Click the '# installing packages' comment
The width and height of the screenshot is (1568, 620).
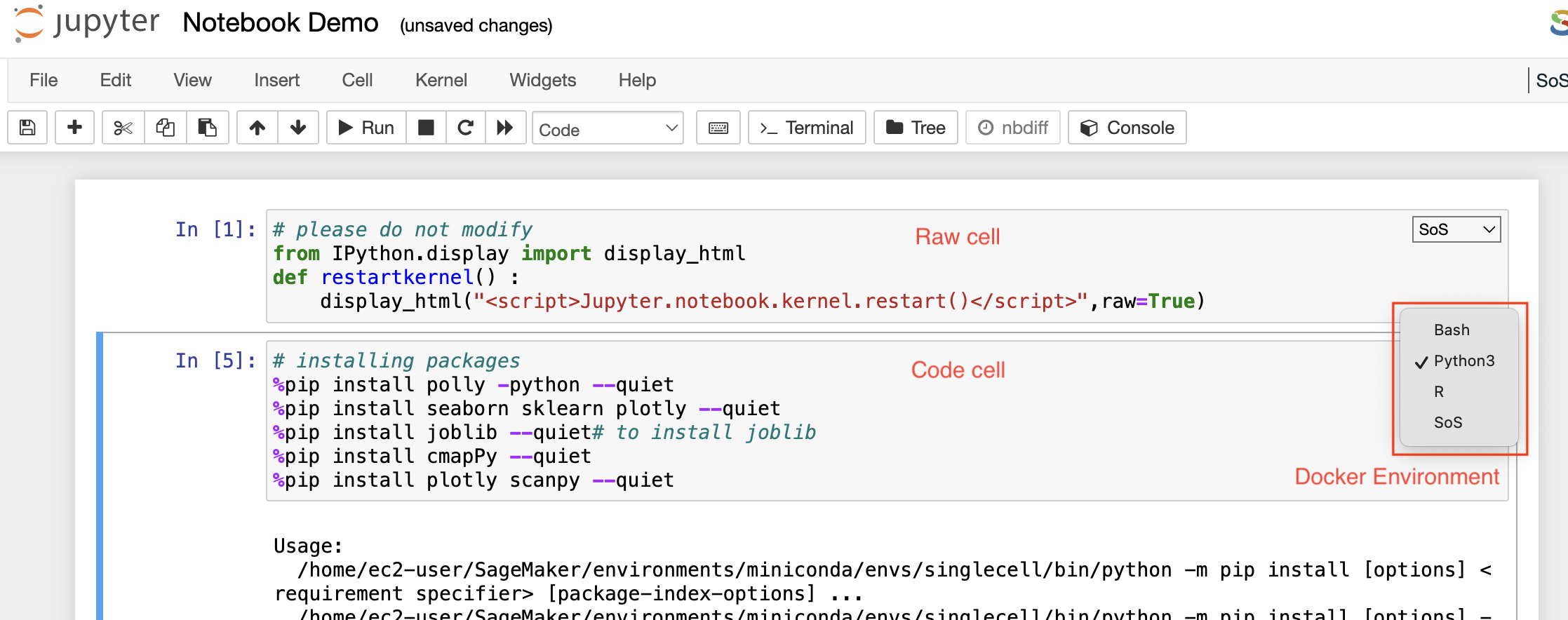396,360
